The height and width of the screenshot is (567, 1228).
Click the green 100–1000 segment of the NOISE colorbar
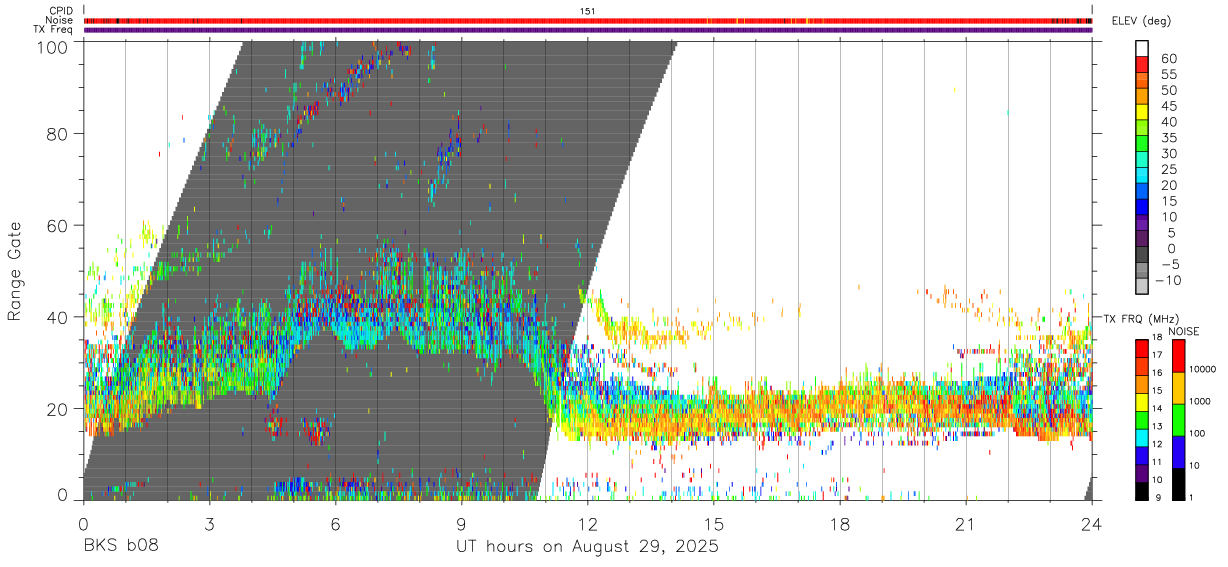(x=1178, y=420)
